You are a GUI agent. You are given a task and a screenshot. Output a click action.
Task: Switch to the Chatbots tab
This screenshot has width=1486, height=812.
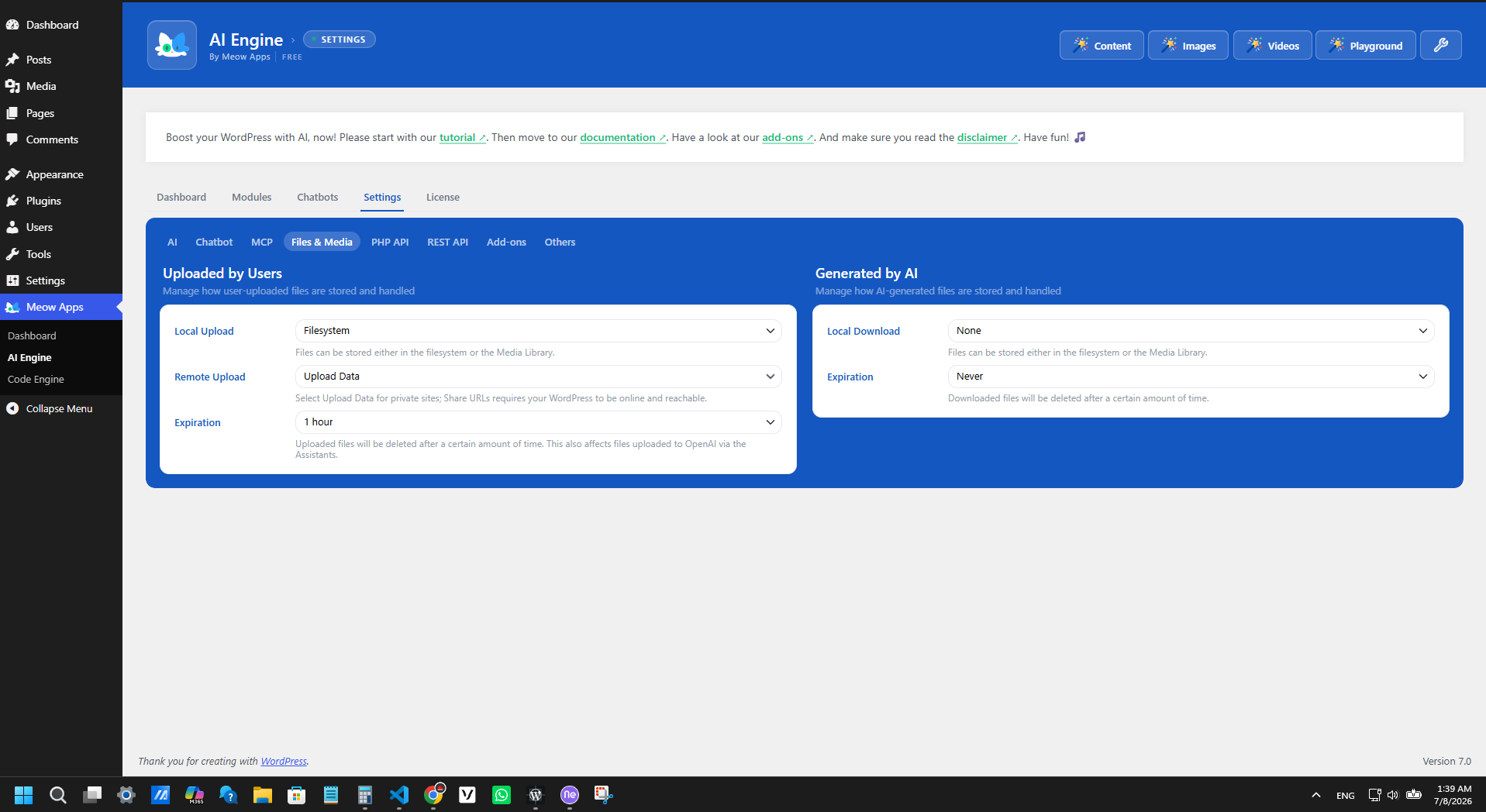(x=318, y=198)
